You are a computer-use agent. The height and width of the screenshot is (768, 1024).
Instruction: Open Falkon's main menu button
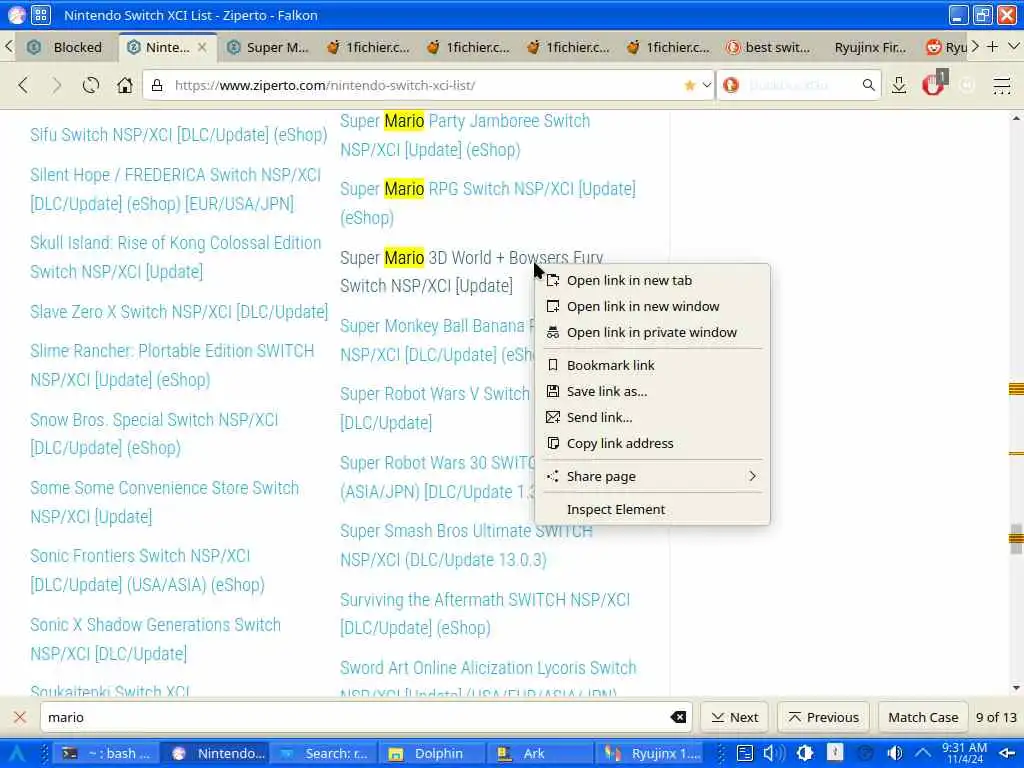[x=1001, y=85]
